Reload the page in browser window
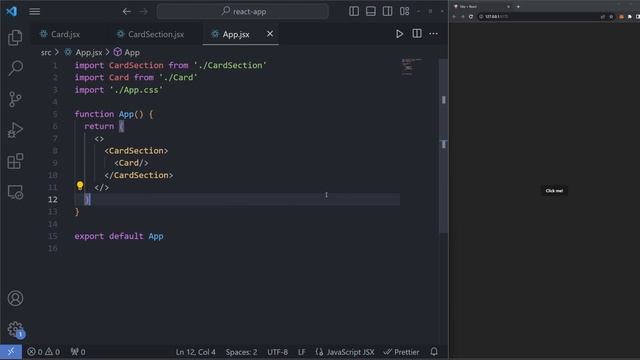 coord(471,17)
